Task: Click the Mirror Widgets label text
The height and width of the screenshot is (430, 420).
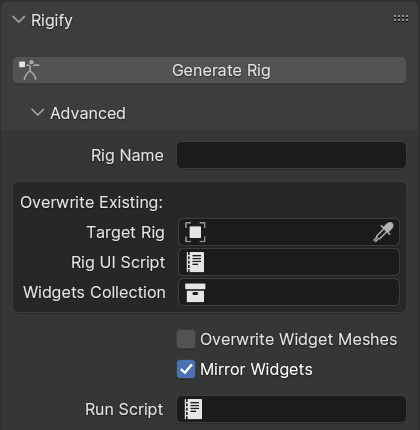Action: pos(256,369)
